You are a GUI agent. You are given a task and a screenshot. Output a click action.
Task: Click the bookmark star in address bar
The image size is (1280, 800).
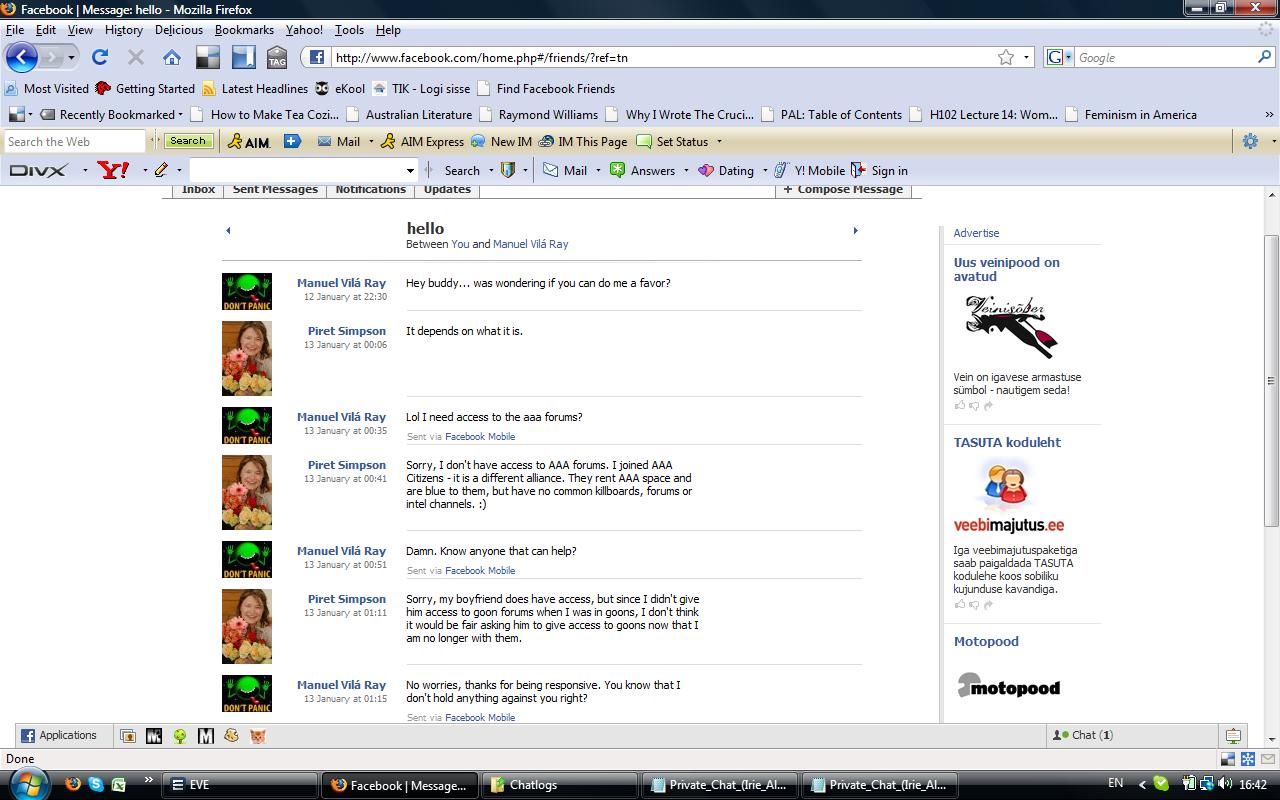pyautogui.click(x=1006, y=57)
